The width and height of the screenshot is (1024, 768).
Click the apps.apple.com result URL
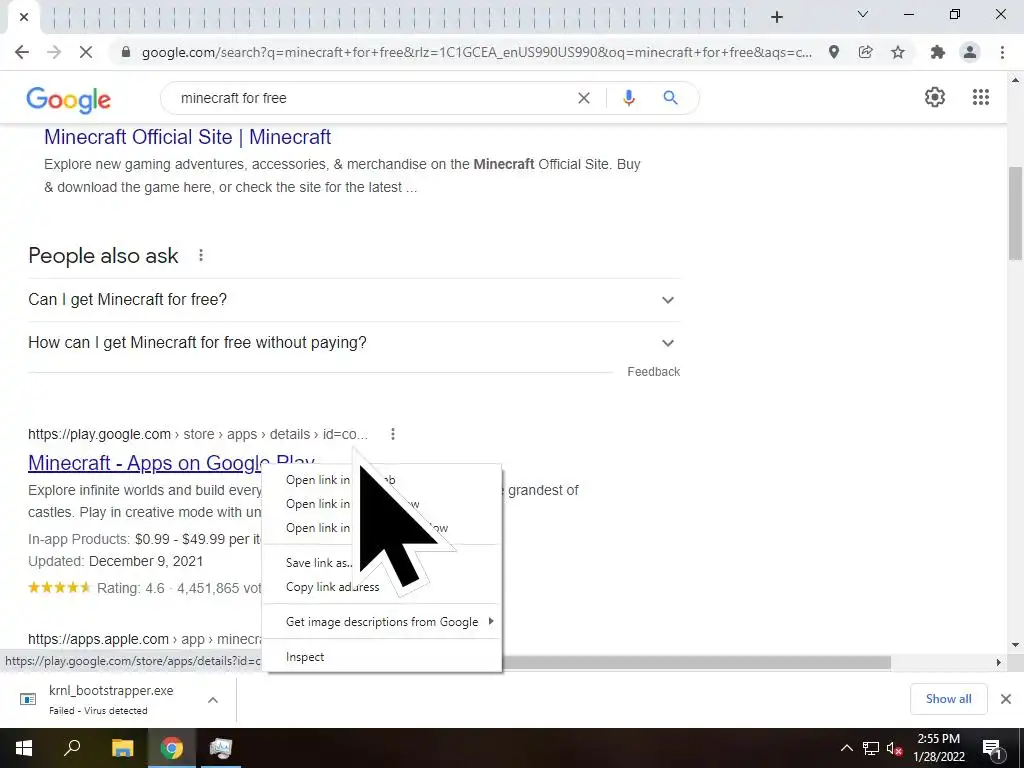coord(145,639)
